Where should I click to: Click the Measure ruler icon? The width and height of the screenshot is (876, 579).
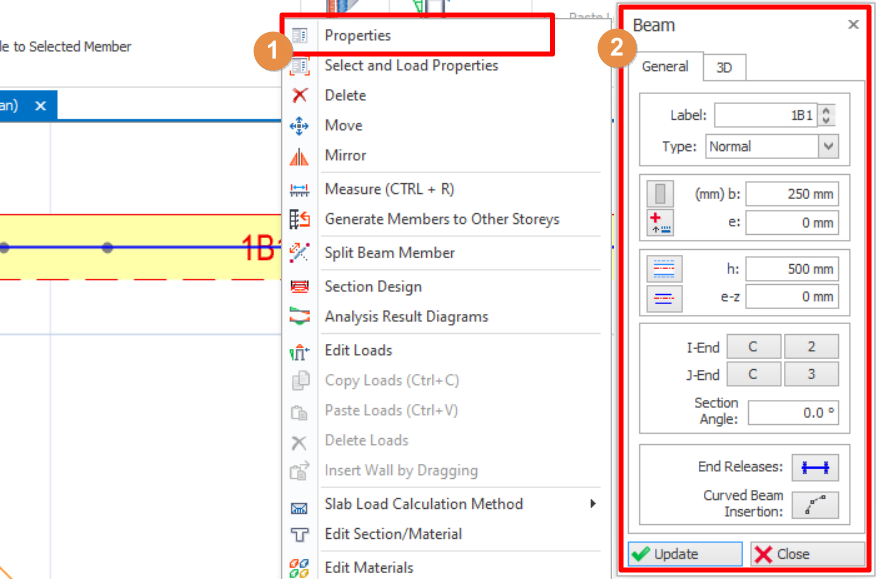point(299,190)
